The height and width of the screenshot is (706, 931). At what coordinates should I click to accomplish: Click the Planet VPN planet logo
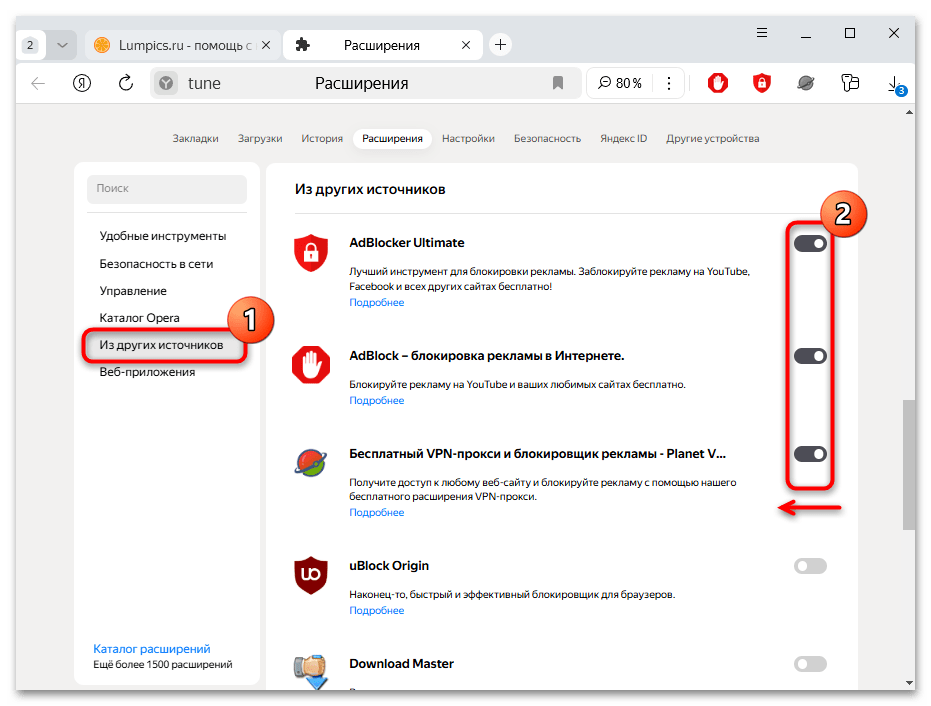(311, 463)
